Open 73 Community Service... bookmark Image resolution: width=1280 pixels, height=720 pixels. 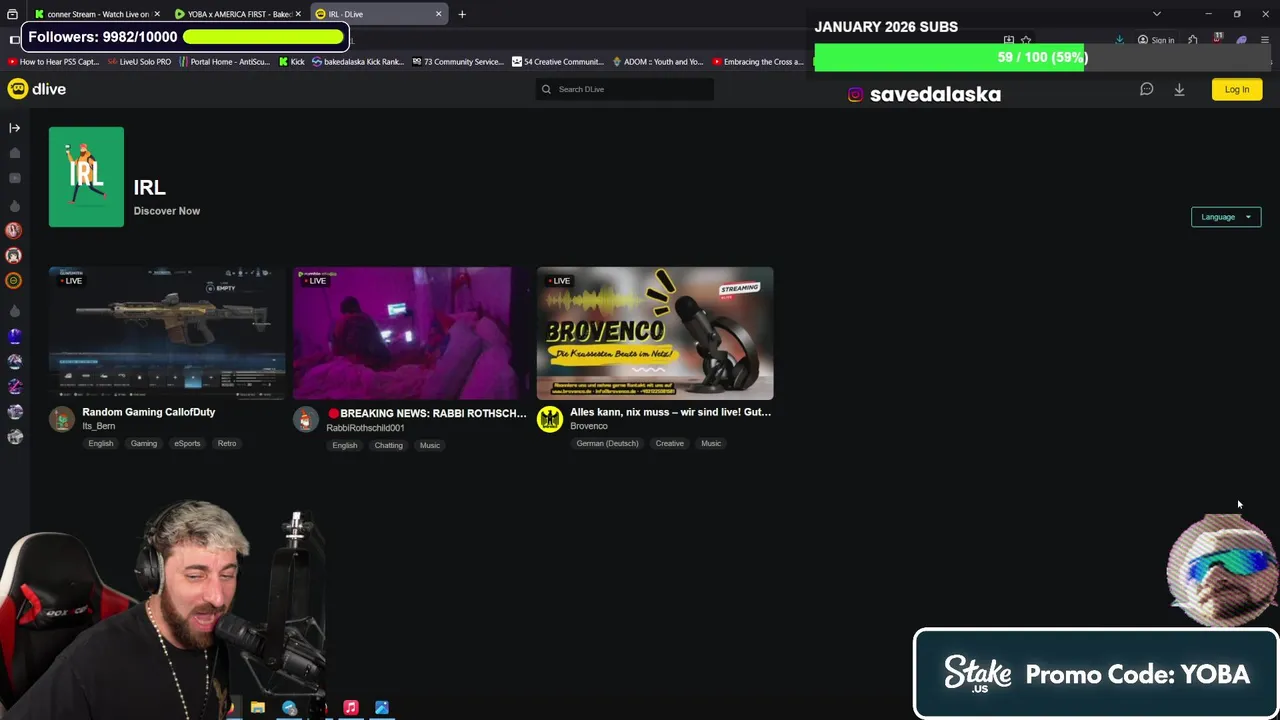458,62
